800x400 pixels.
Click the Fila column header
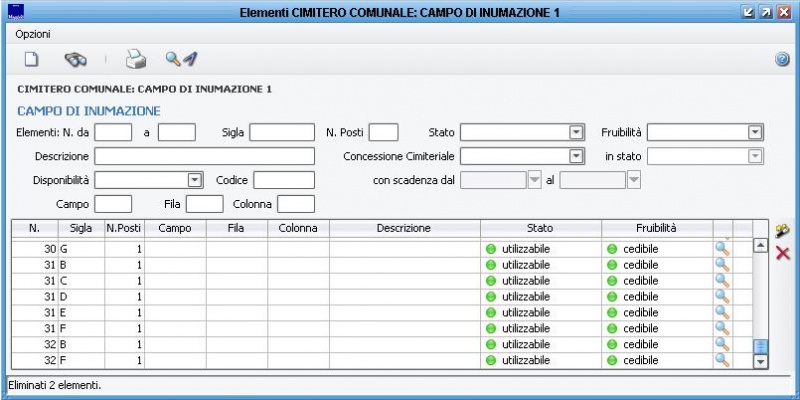pyautogui.click(x=236, y=229)
